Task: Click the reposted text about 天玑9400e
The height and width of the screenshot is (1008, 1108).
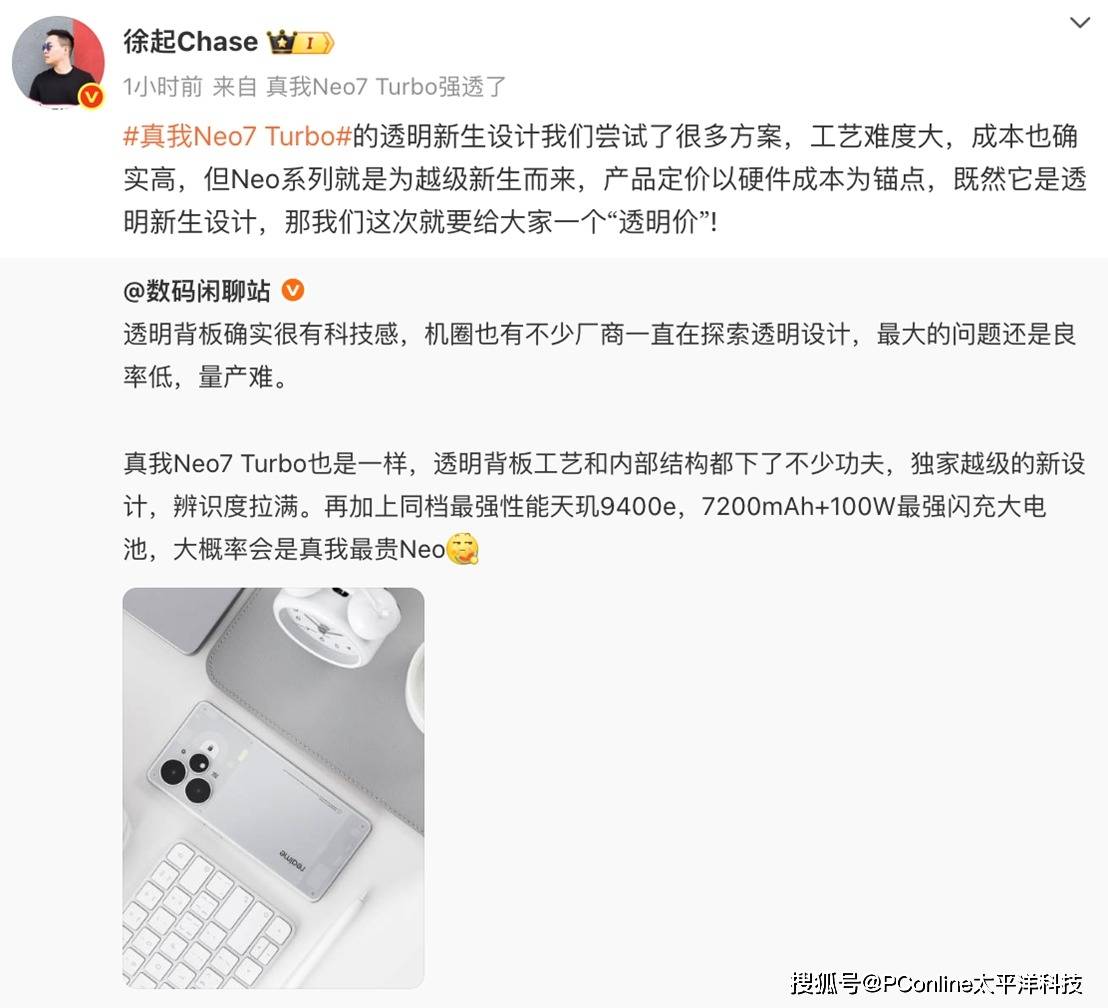Action: pyautogui.click(x=604, y=506)
